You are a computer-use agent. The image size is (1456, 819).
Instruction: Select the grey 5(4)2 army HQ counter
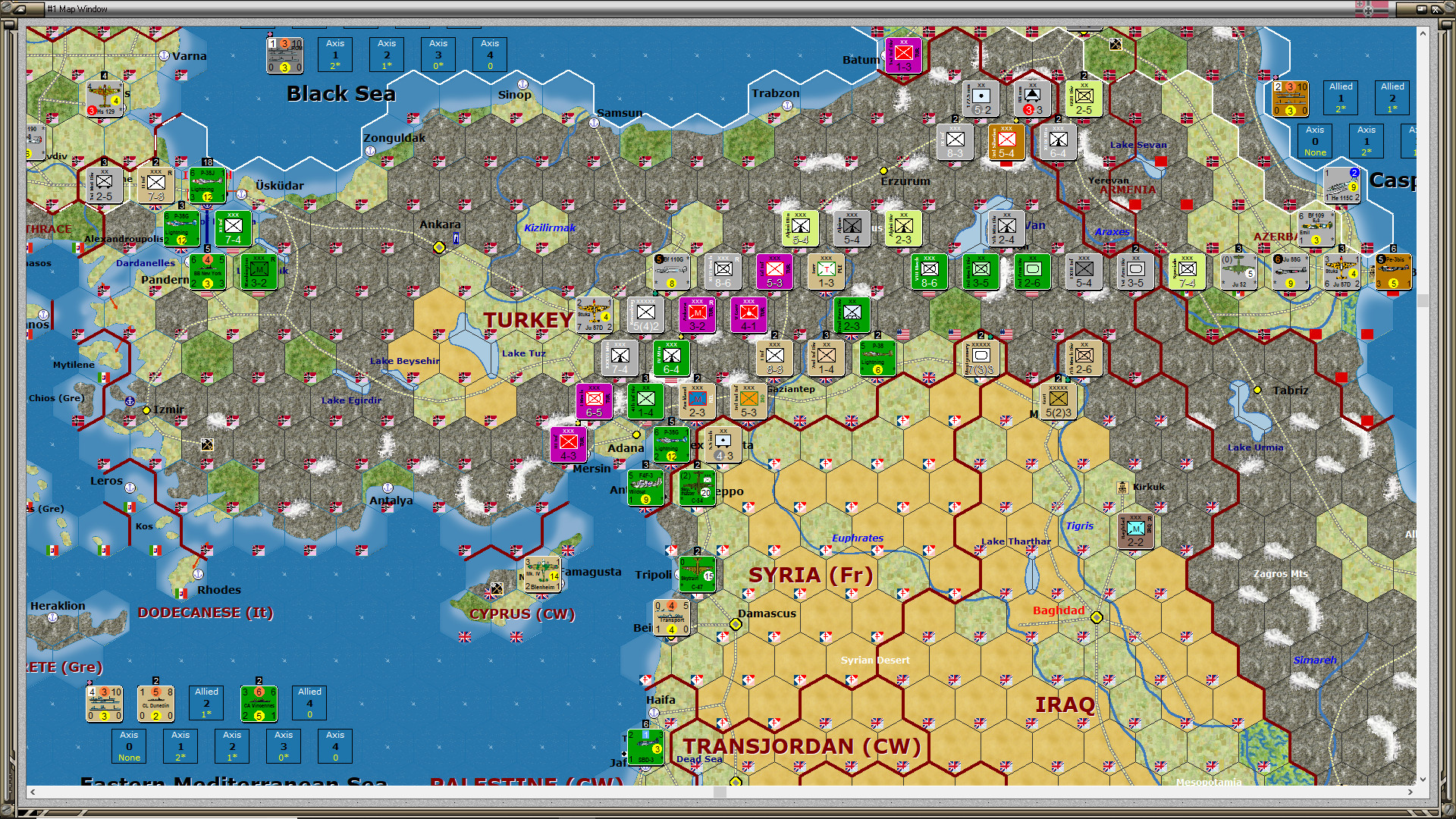(645, 315)
